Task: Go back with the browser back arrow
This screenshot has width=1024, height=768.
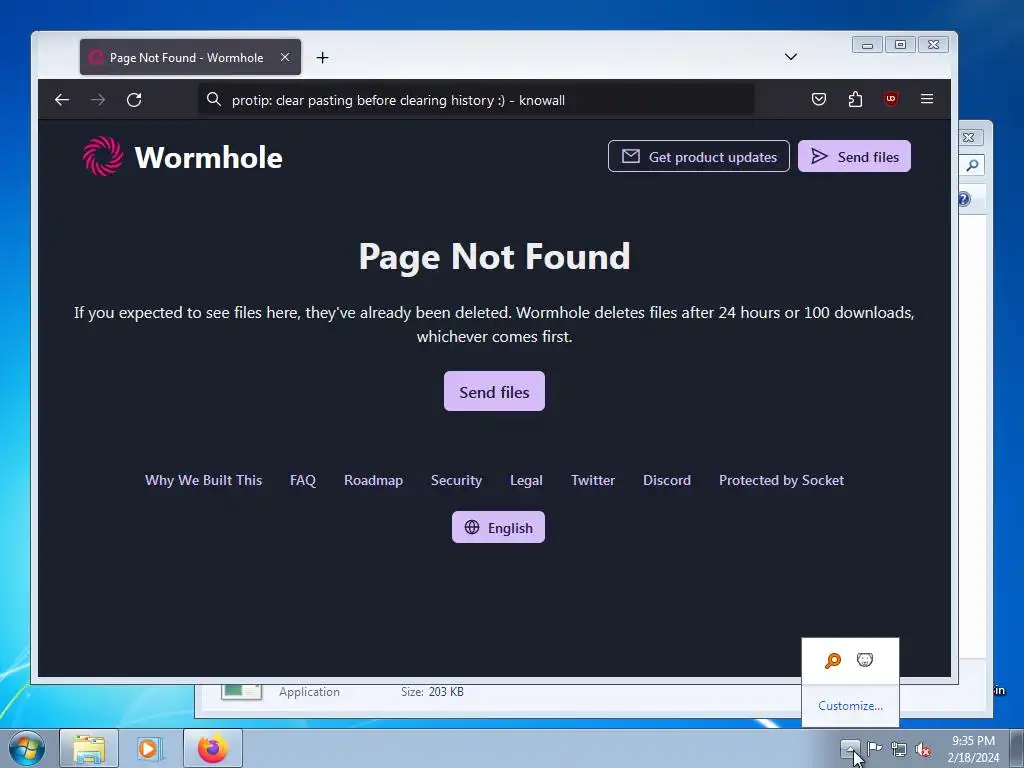Action: coord(62,100)
